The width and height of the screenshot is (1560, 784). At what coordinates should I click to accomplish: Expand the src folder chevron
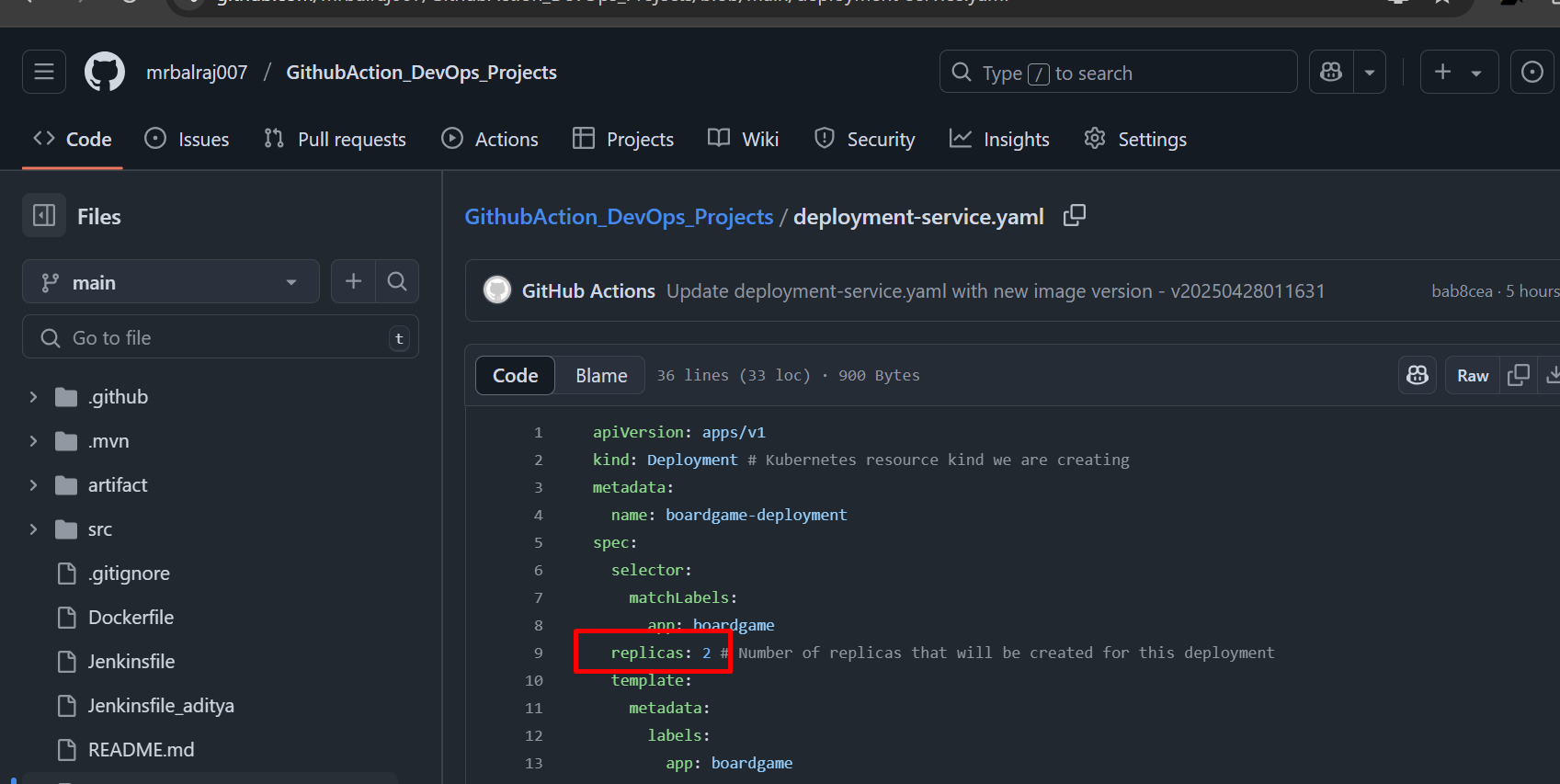(x=34, y=529)
